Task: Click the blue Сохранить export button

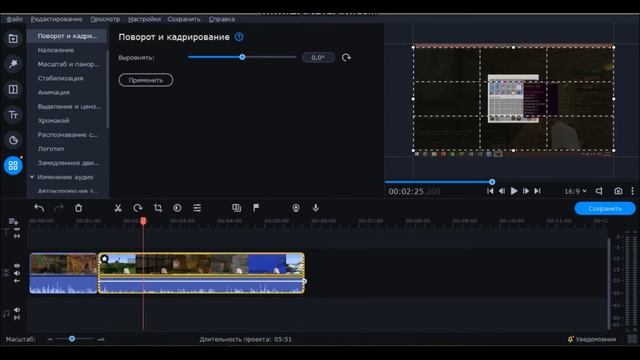Action: (605, 209)
